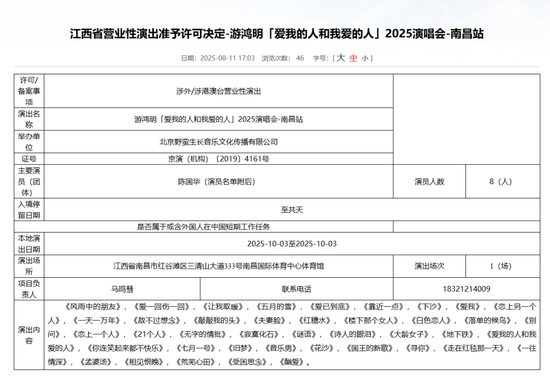550x376 pixels.
Task: Click the 演出场所 row header
Action: pos(29,266)
